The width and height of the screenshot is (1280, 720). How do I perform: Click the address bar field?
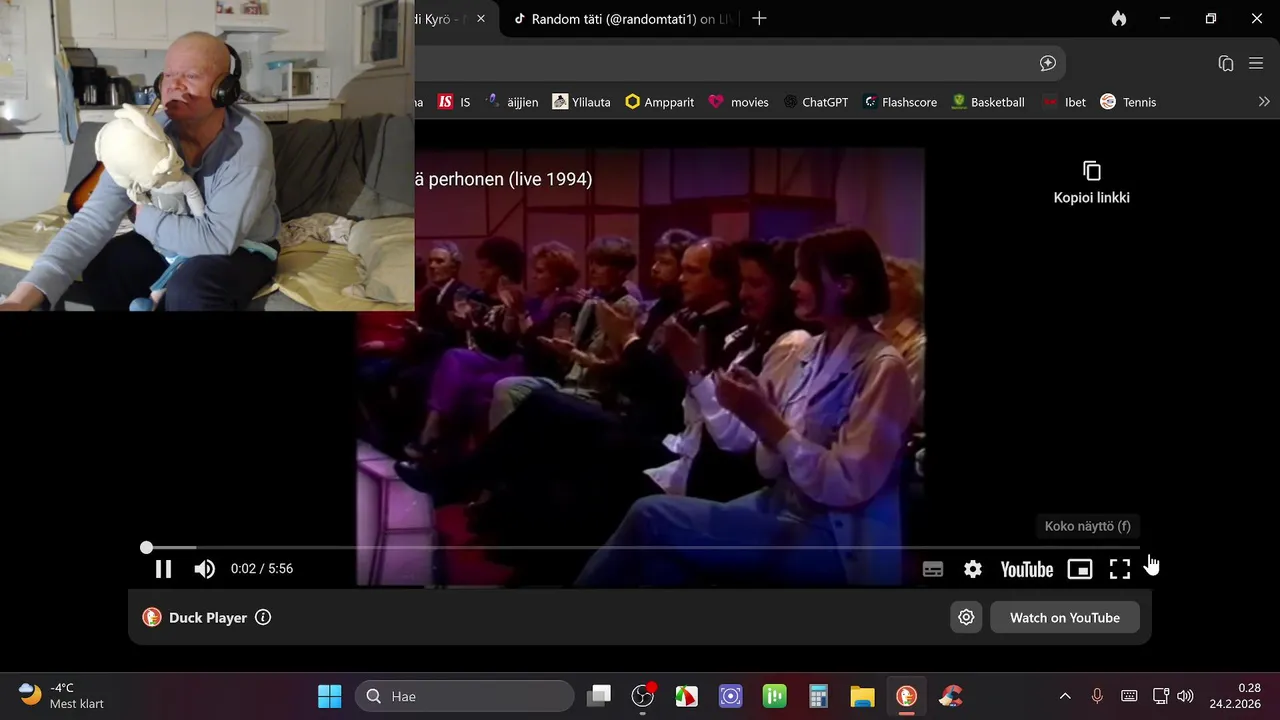click(740, 63)
